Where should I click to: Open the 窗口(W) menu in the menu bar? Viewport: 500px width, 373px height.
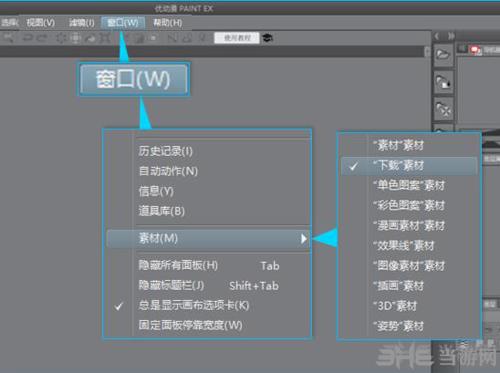tap(123, 23)
